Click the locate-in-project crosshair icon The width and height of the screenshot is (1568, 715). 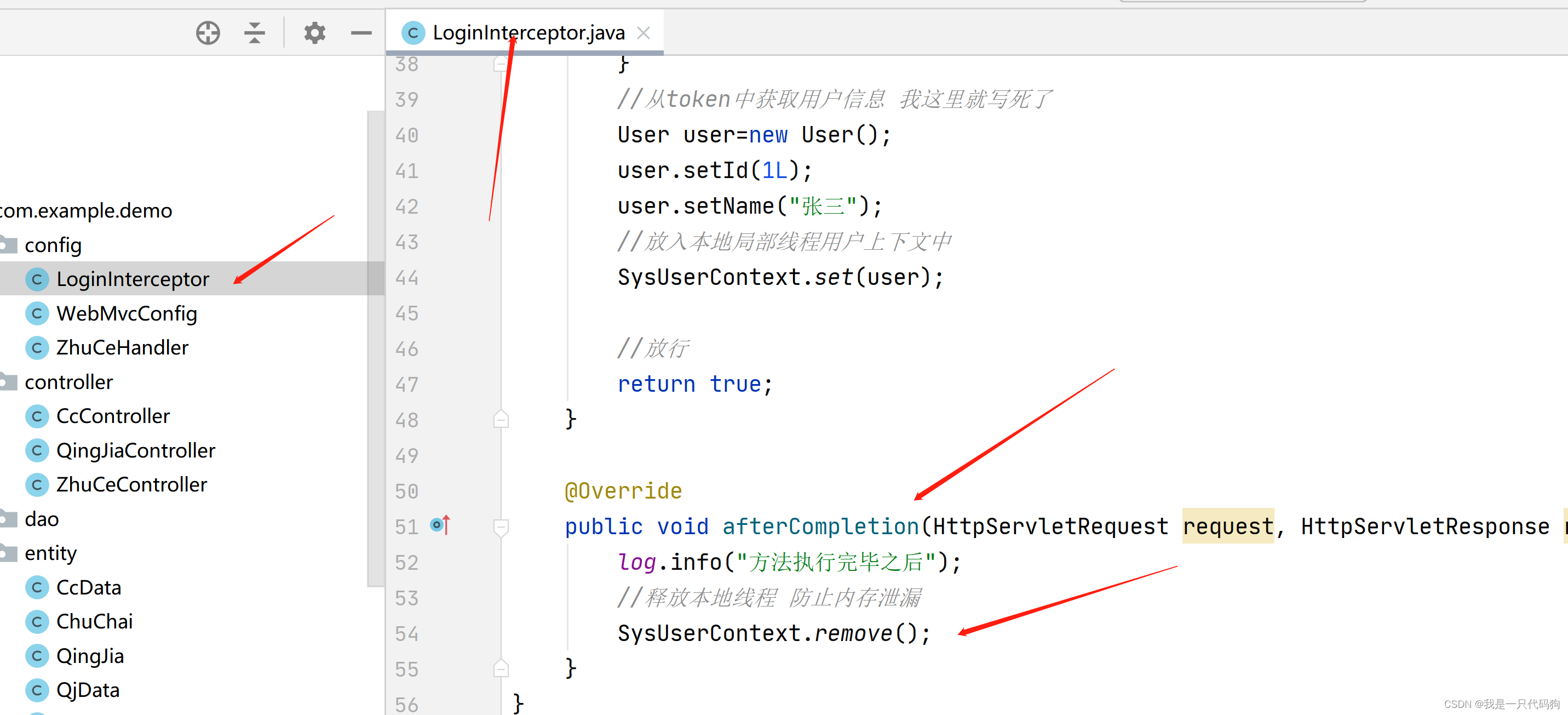click(208, 33)
